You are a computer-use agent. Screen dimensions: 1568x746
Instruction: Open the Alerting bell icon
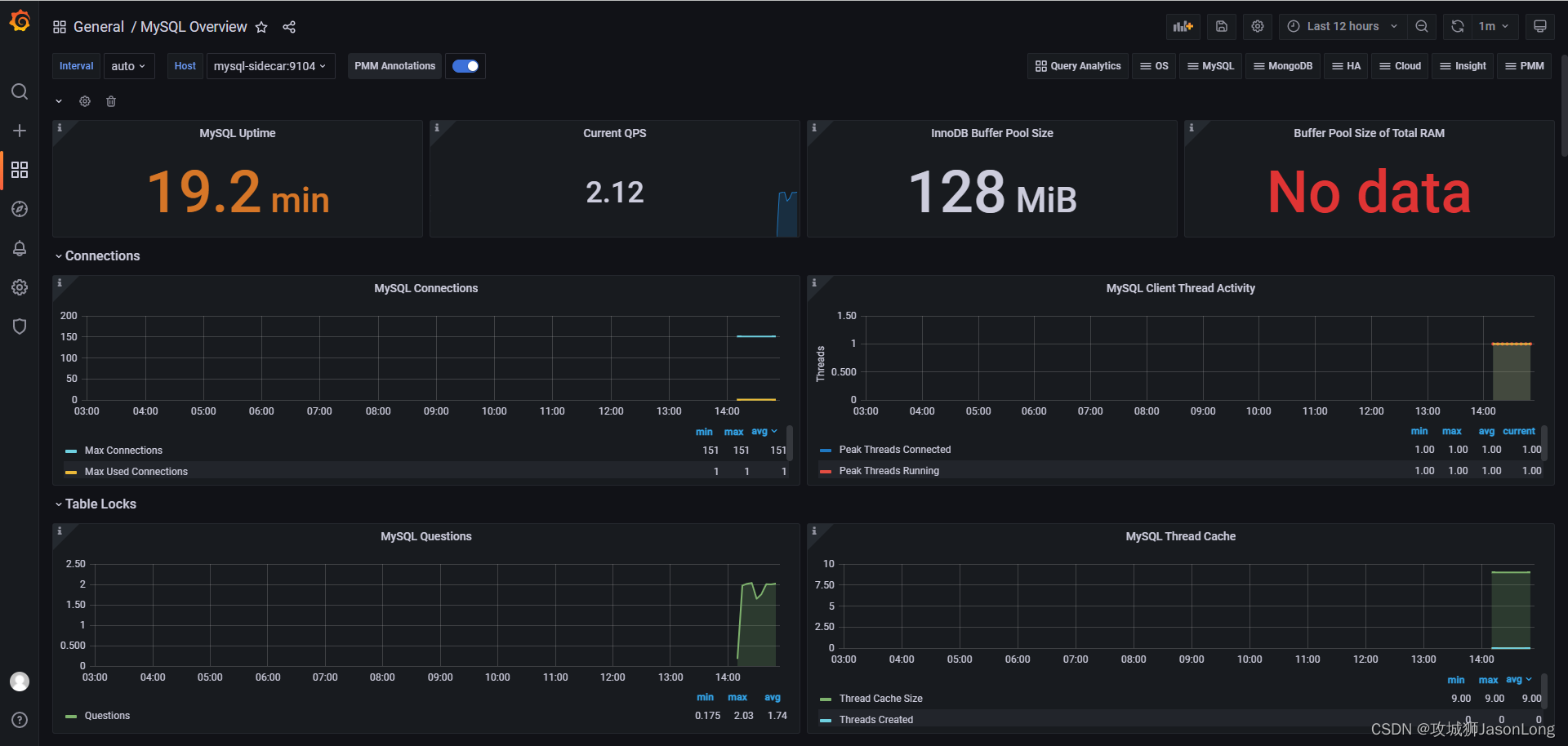tap(20, 248)
